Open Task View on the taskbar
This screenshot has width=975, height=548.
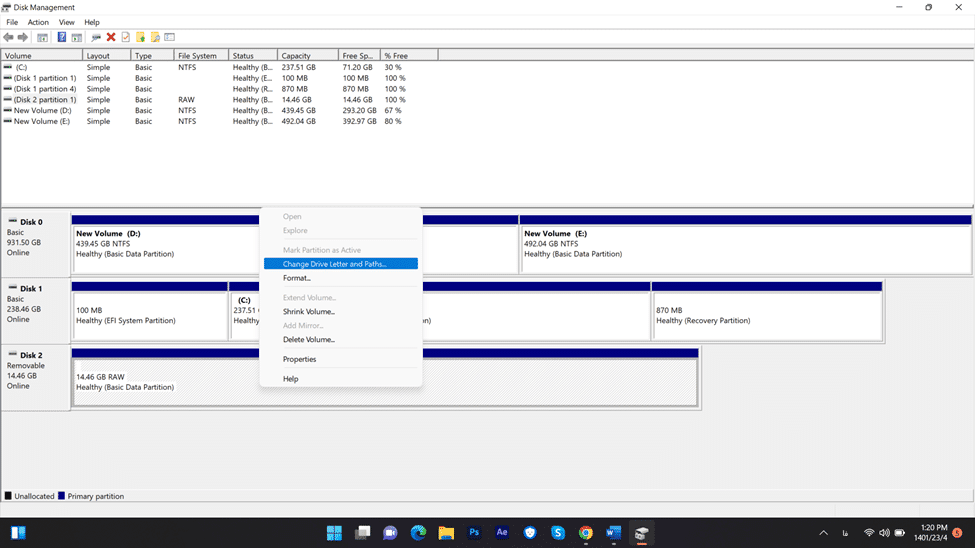pyautogui.click(x=363, y=533)
